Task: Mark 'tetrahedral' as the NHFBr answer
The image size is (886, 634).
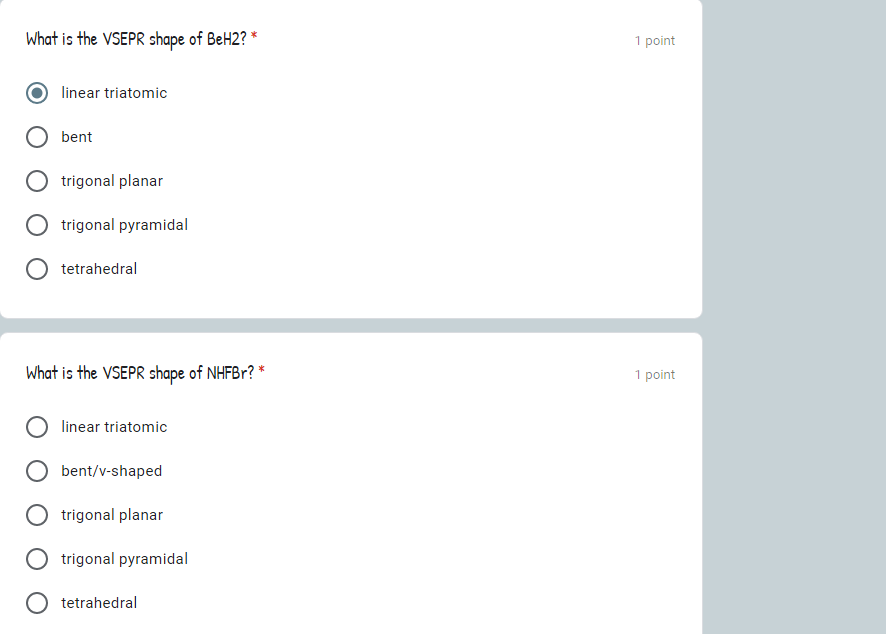Action: 37,603
